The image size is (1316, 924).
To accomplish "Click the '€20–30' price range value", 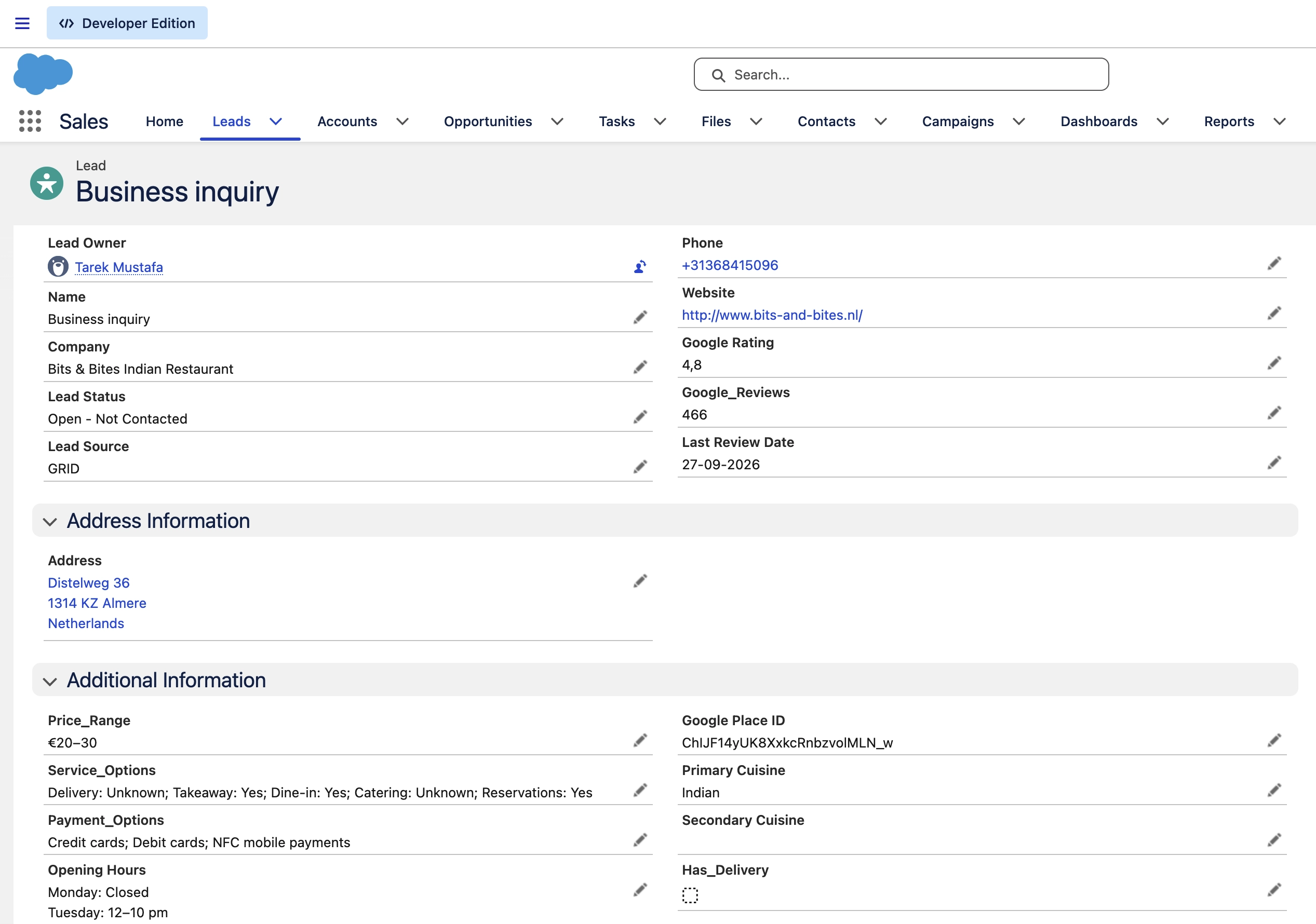I will click(72, 742).
